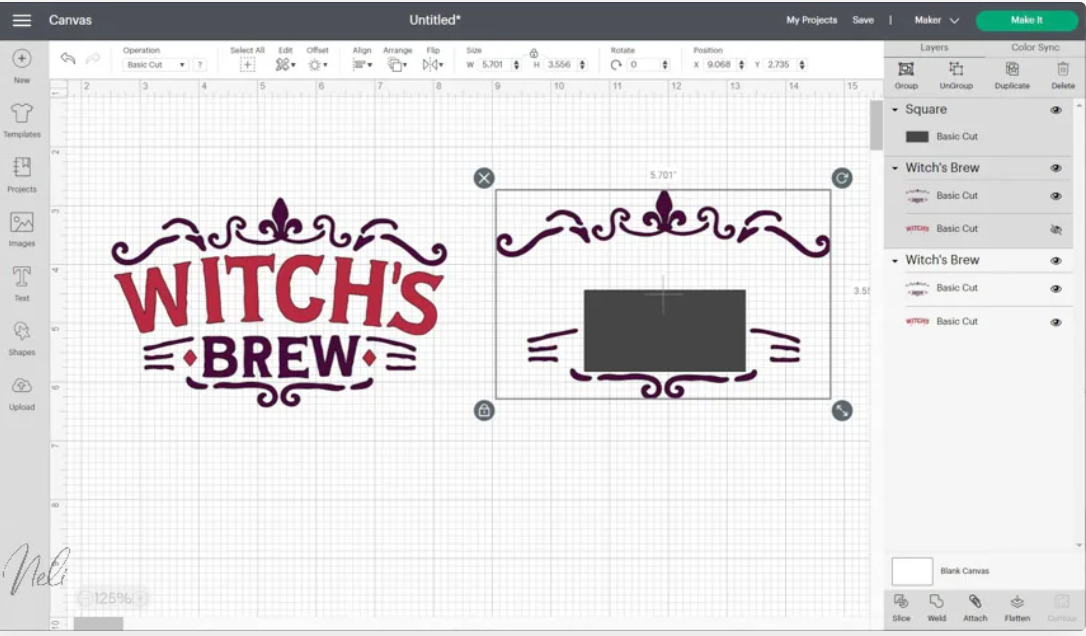Hide the Square layer
The height and width of the screenshot is (636, 1086).
pos(1055,110)
